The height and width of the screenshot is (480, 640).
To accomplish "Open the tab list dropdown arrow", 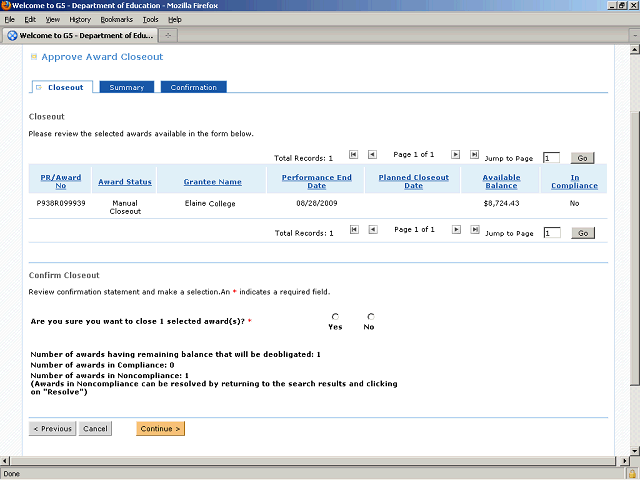I will (x=635, y=36).
